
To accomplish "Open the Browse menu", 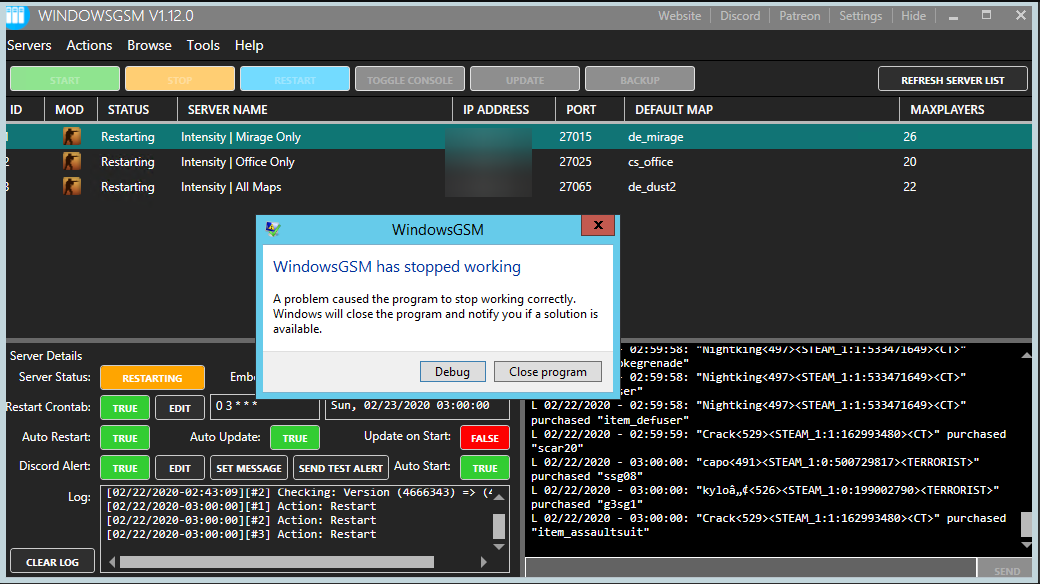I will (149, 45).
